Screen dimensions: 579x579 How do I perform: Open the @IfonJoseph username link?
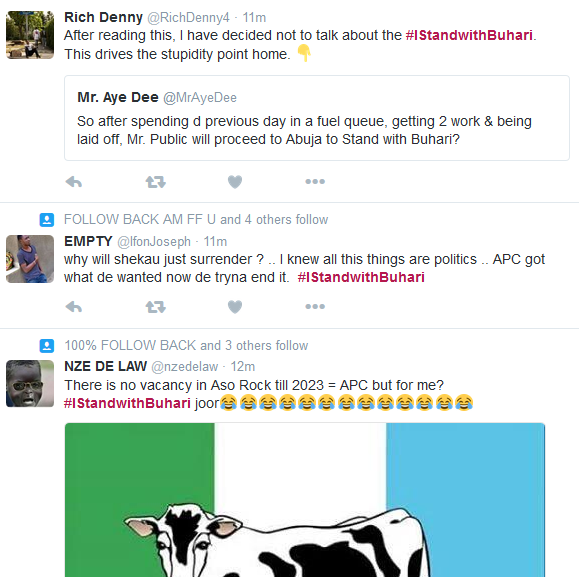tap(154, 241)
